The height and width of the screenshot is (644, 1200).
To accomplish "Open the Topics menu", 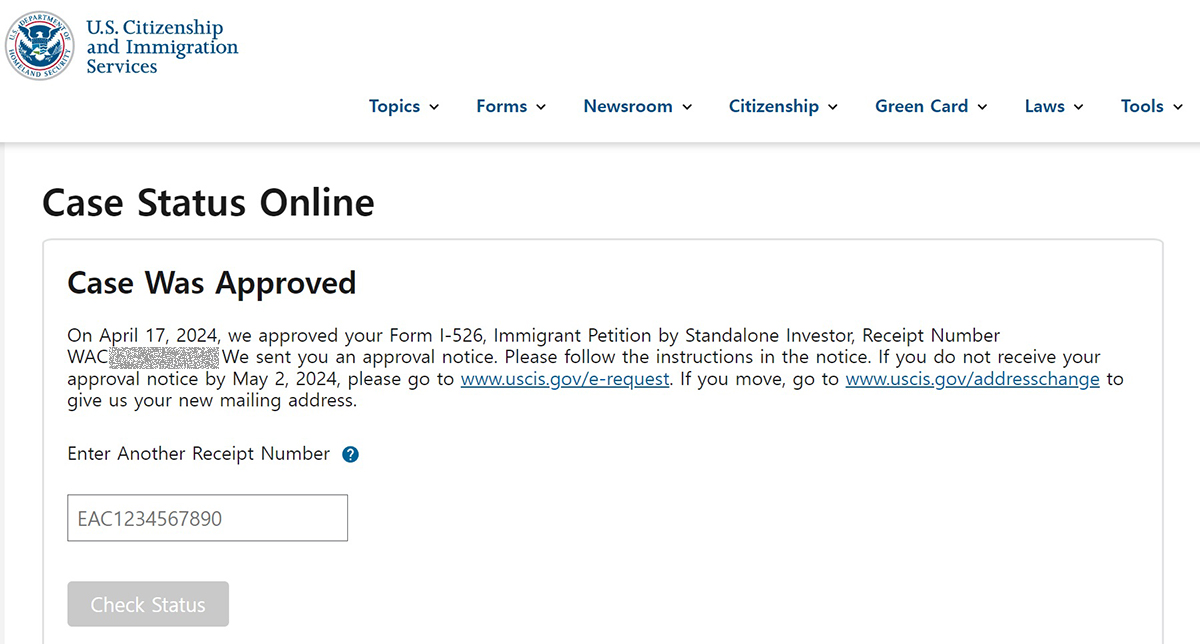I will pyautogui.click(x=404, y=106).
